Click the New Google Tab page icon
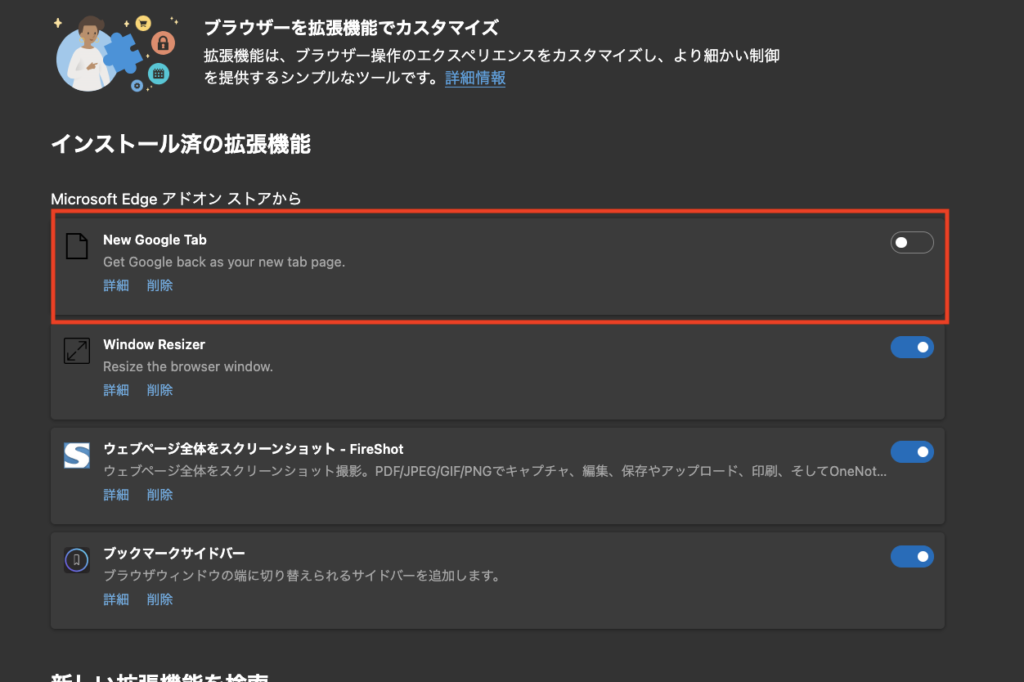 pyautogui.click(x=77, y=246)
